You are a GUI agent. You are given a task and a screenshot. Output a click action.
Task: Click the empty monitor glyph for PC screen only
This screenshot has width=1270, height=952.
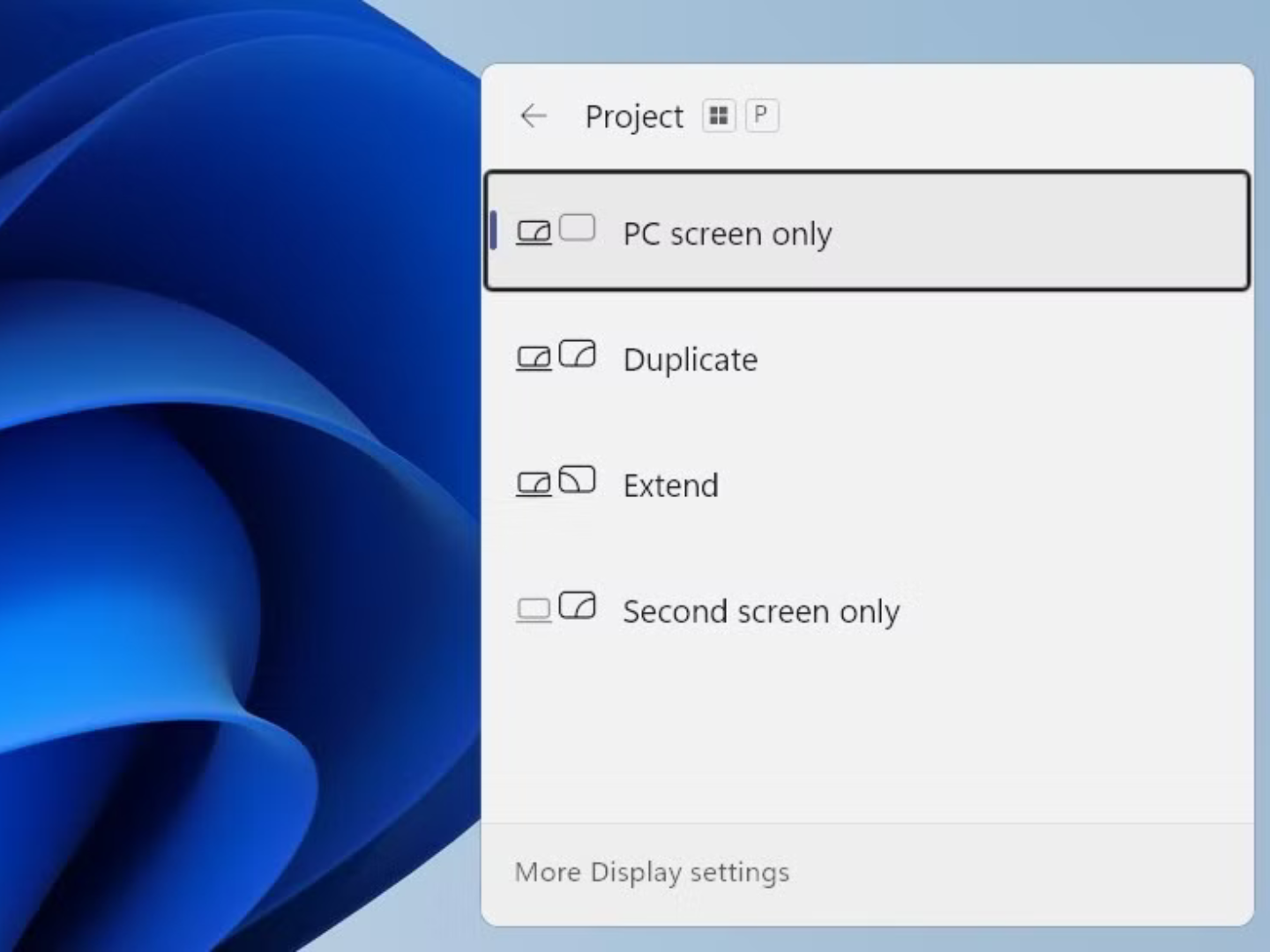coord(578,227)
